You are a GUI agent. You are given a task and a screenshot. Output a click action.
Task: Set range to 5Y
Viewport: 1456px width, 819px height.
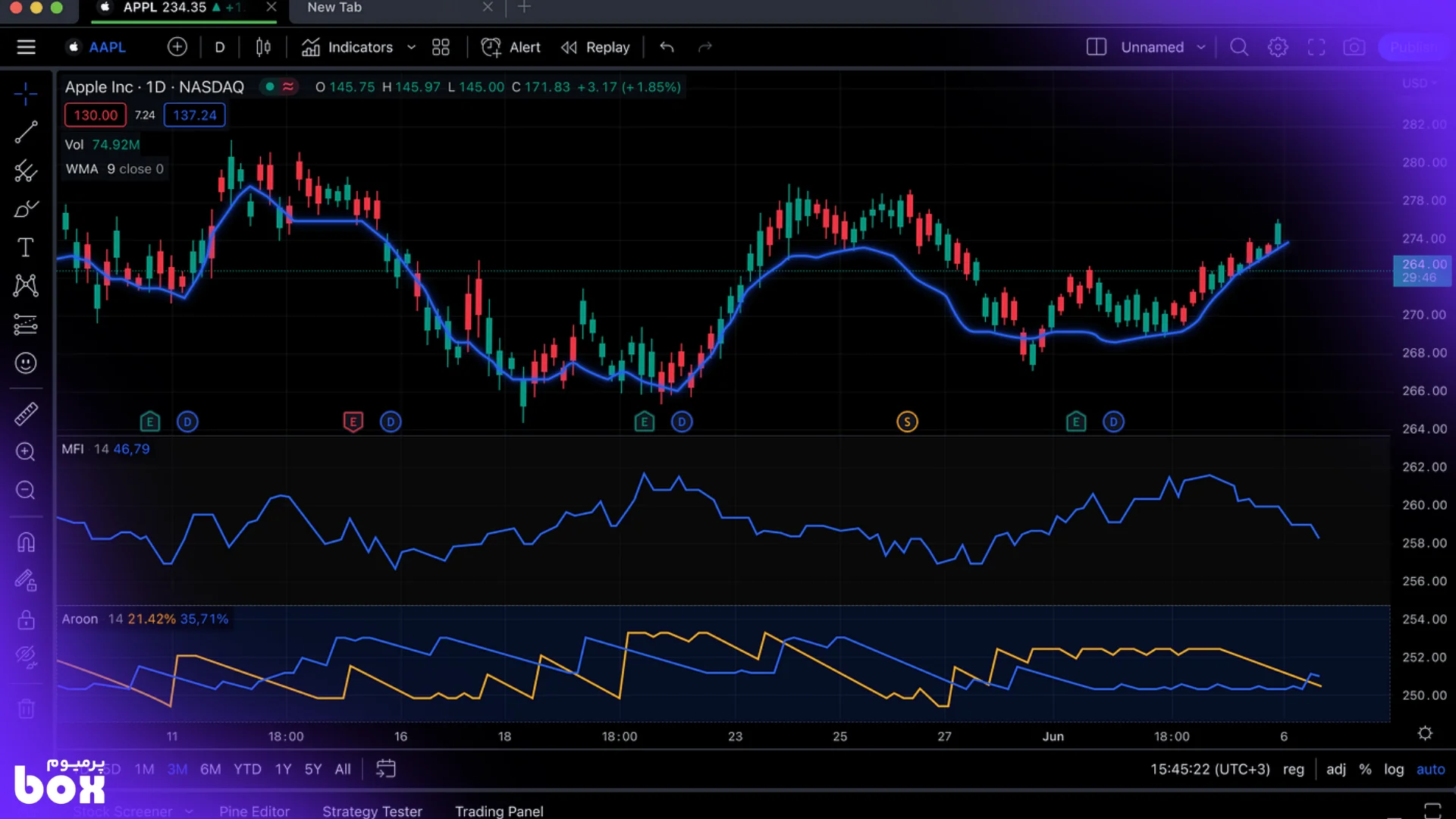(x=313, y=769)
